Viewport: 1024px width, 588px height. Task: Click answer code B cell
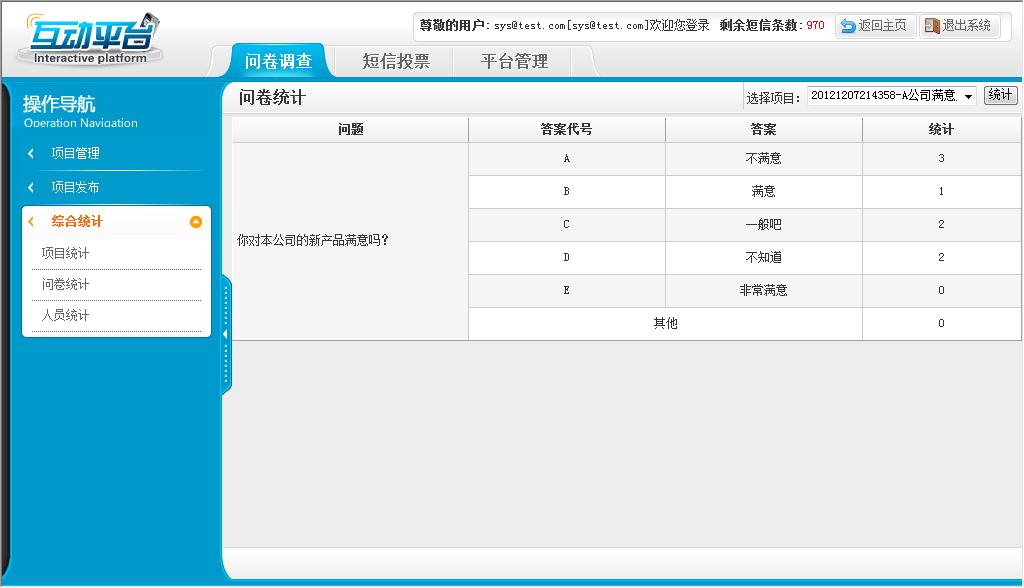[x=567, y=191]
